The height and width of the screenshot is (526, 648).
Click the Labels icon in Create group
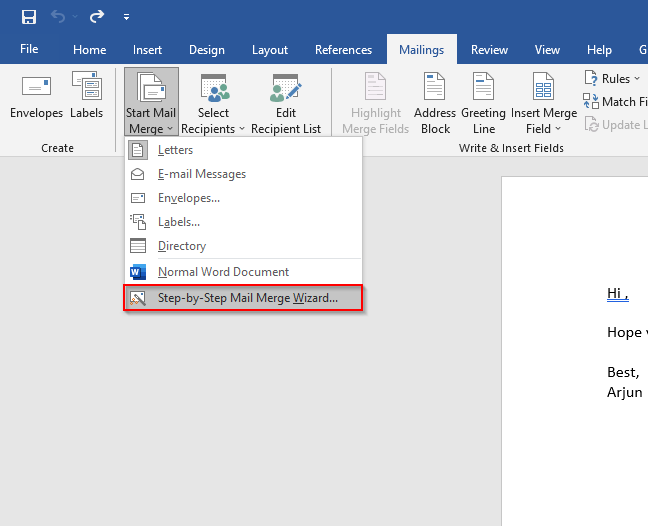coord(86,90)
